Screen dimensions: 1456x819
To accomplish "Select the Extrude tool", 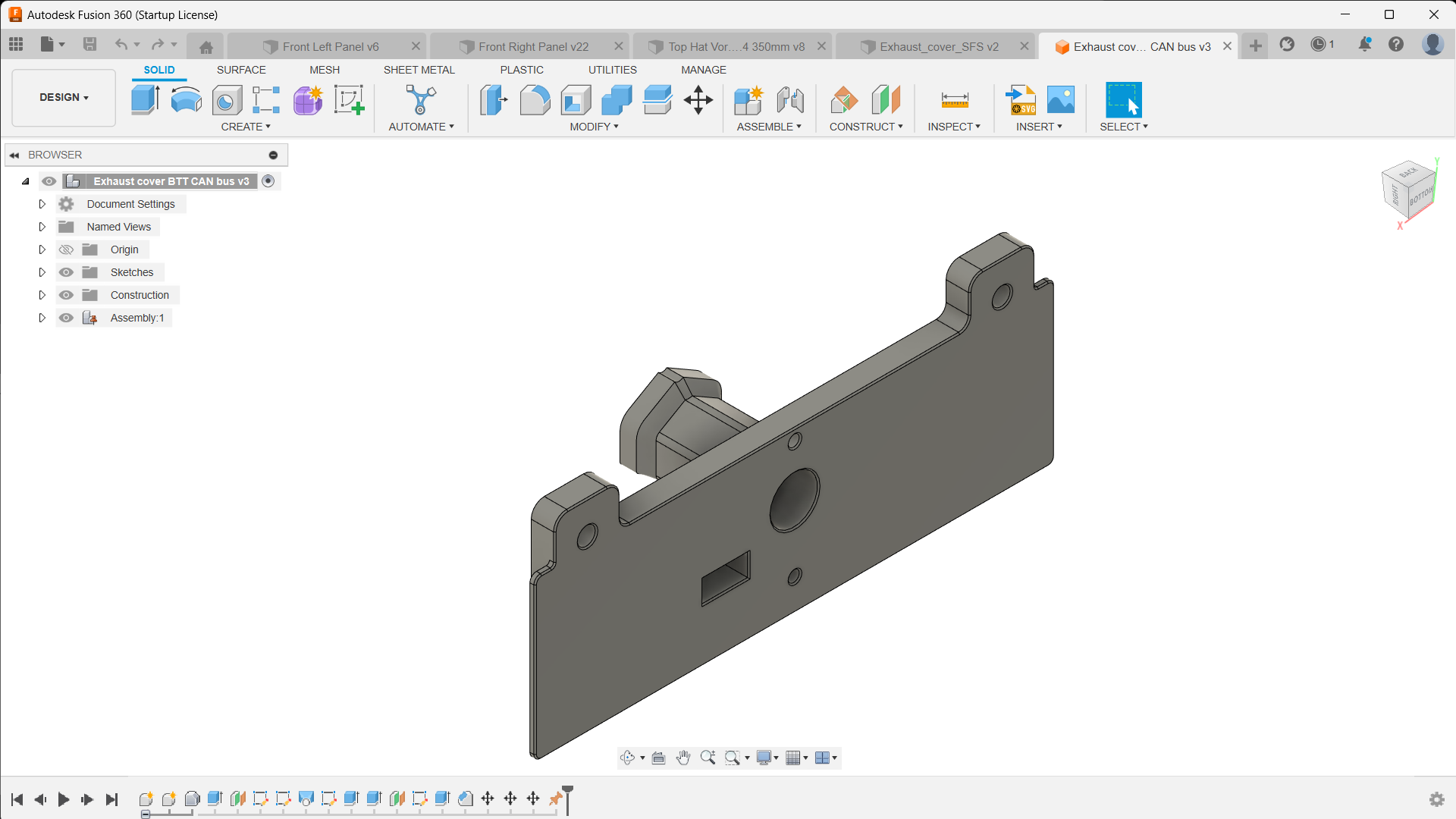I will [145, 99].
